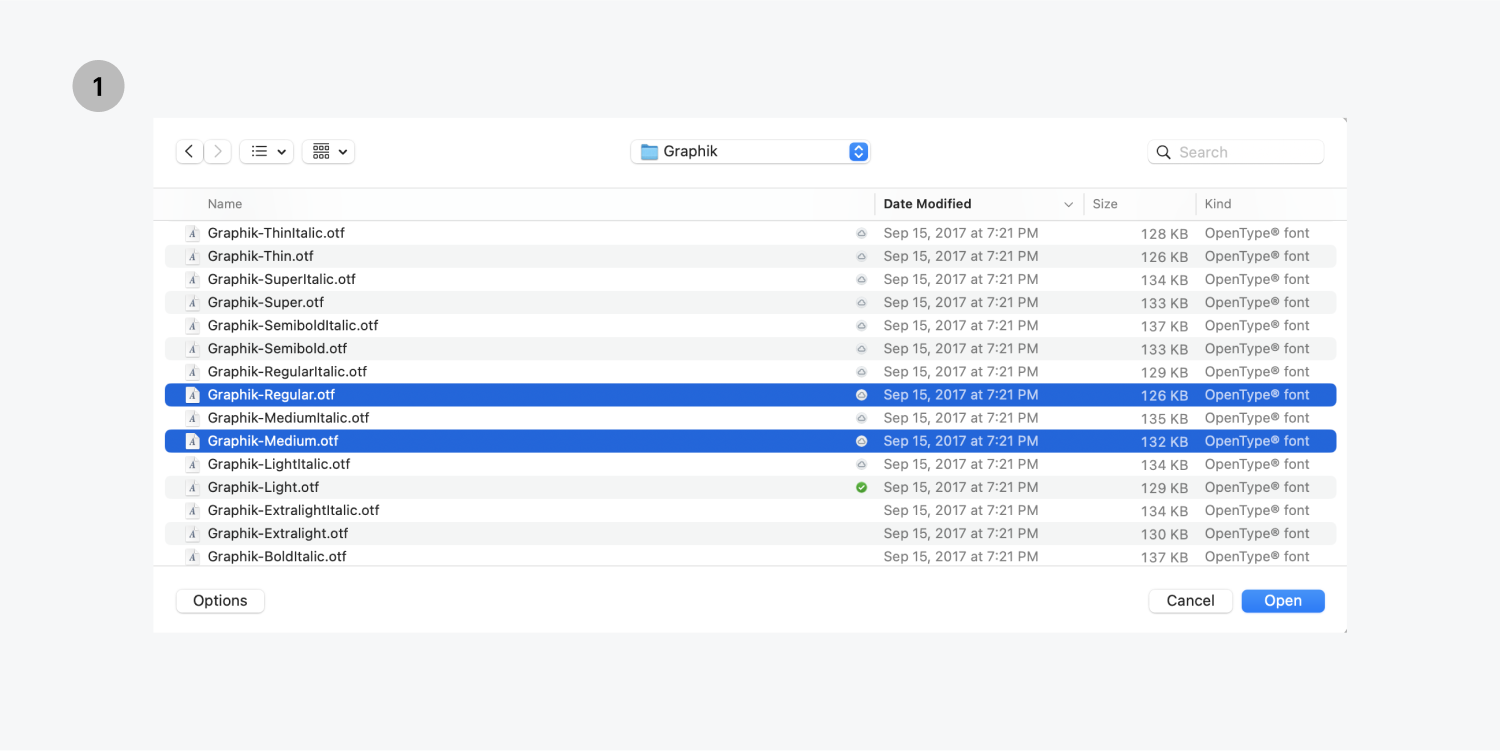Image resolution: width=1501 pixels, height=751 pixels.
Task: Tap the cloud icon on the Graphik-SuperItalic.otf row
Action: [x=861, y=279]
